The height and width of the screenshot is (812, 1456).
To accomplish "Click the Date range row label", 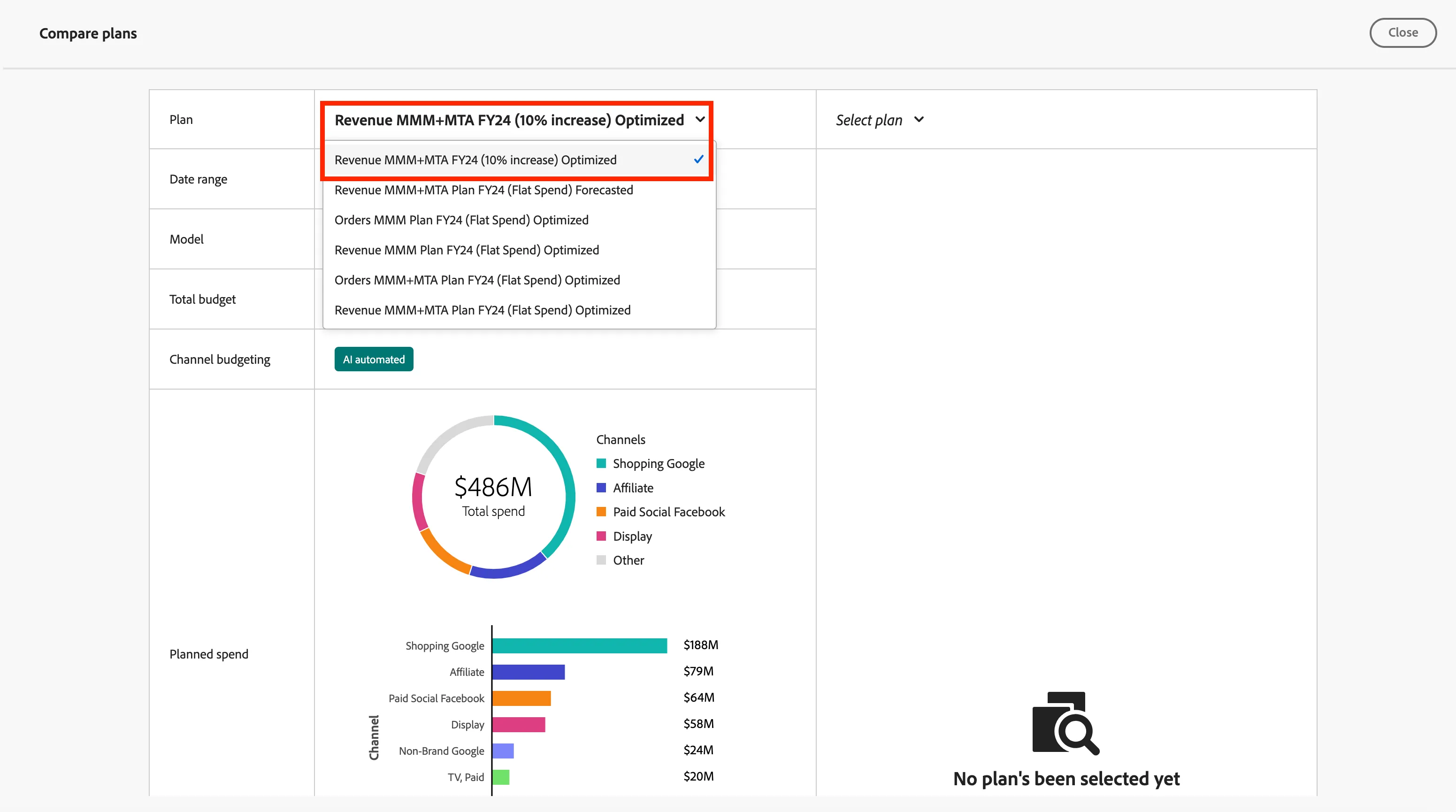I will (x=198, y=179).
